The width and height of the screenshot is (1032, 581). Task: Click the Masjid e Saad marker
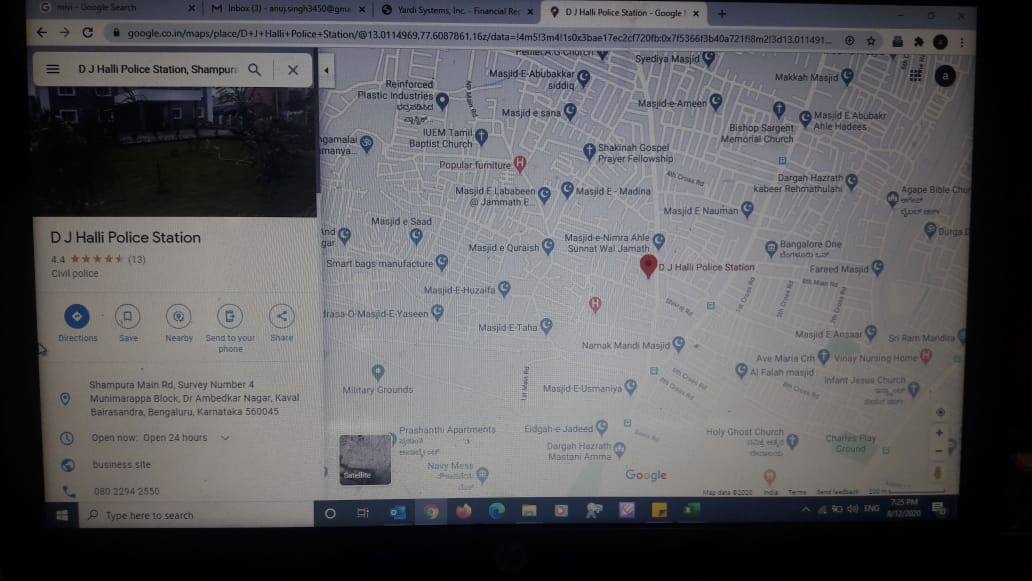[416, 237]
